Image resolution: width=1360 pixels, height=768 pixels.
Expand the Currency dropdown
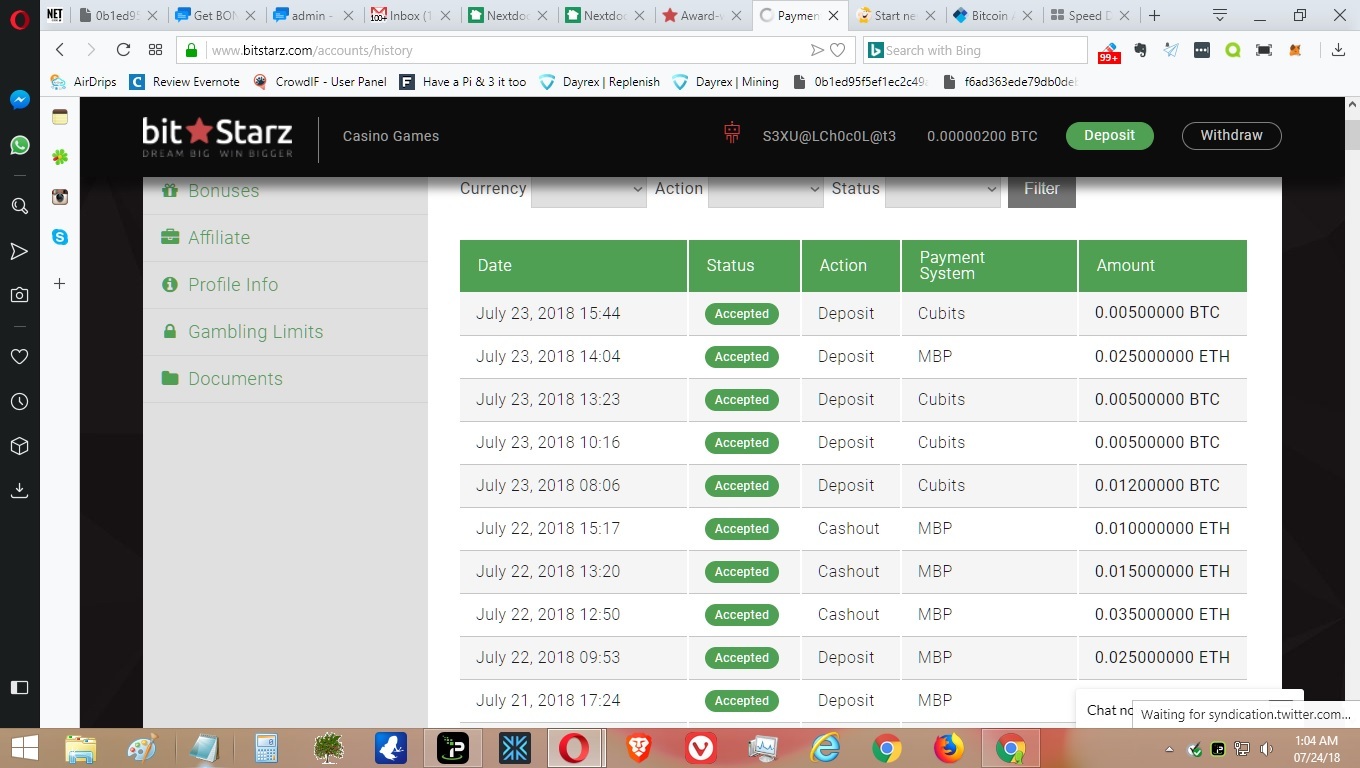point(588,189)
